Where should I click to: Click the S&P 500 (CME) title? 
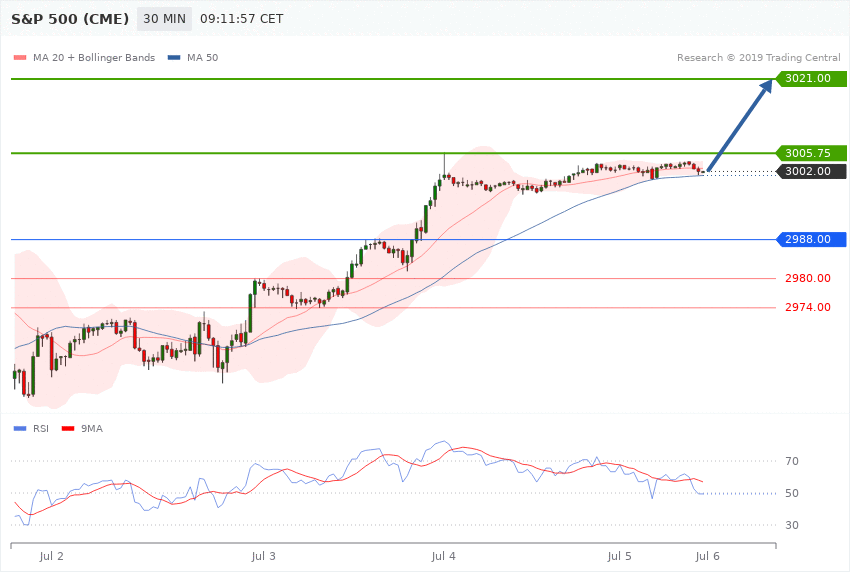pyautogui.click(x=70, y=19)
